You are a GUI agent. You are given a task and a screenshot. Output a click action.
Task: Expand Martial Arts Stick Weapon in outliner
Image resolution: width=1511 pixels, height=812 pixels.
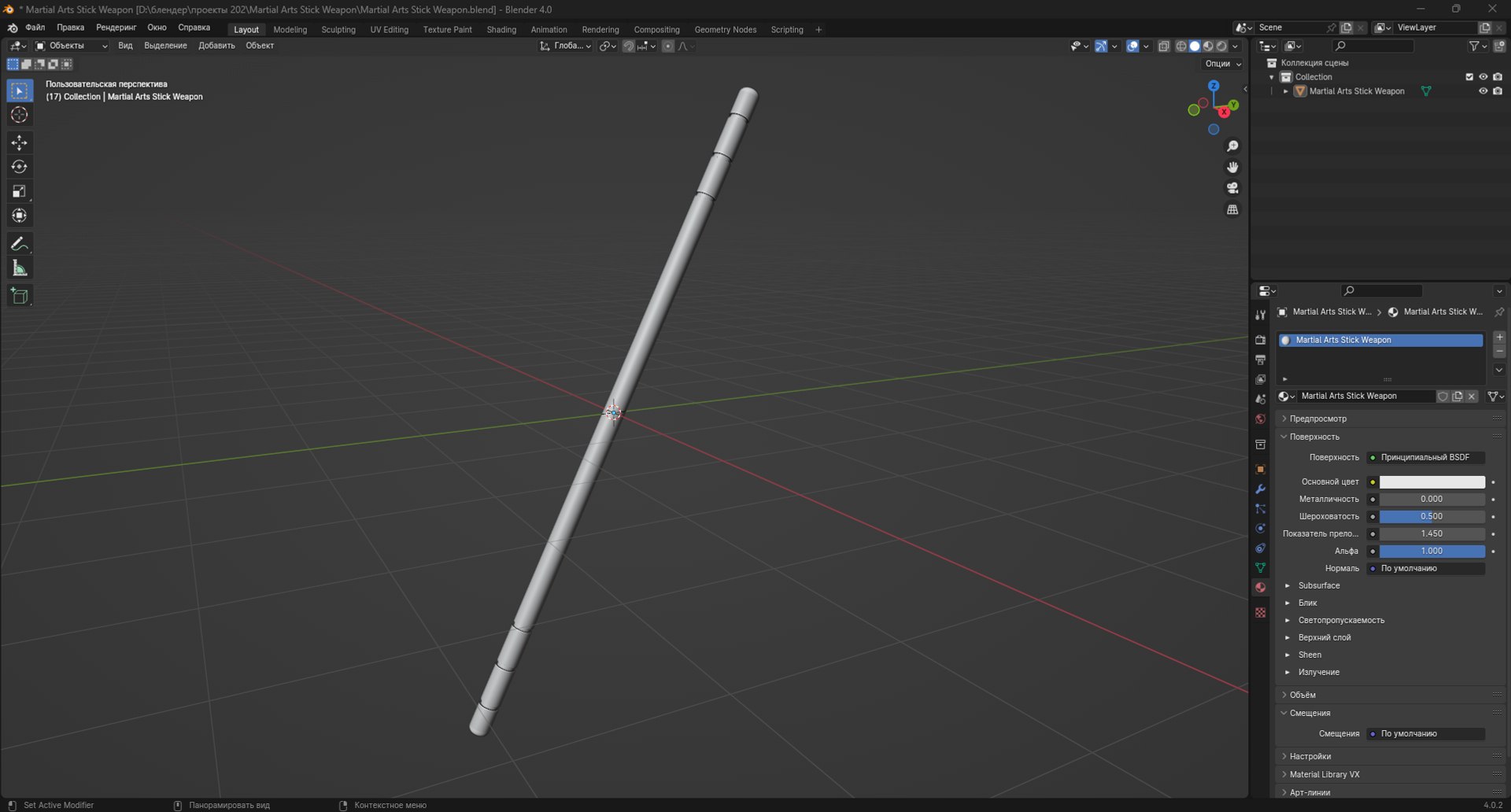tap(1286, 91)
